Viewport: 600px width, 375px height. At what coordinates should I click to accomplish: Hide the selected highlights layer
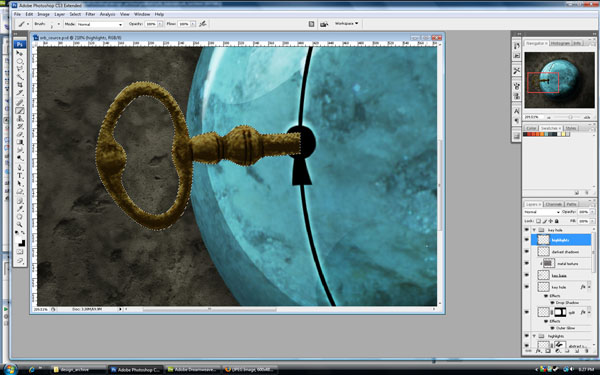527,240
